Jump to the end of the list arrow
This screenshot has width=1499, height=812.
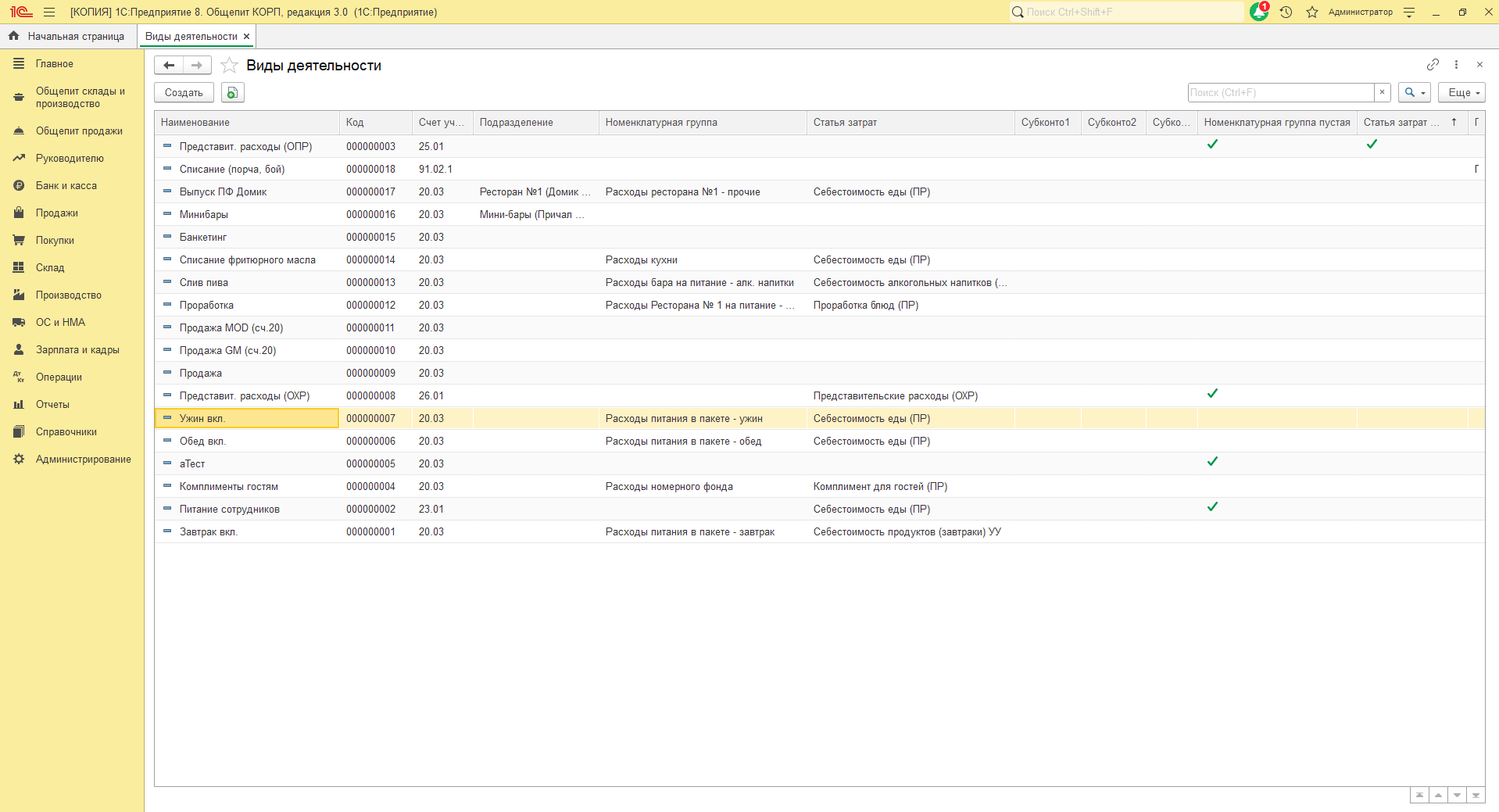[x=1476, y=795]
